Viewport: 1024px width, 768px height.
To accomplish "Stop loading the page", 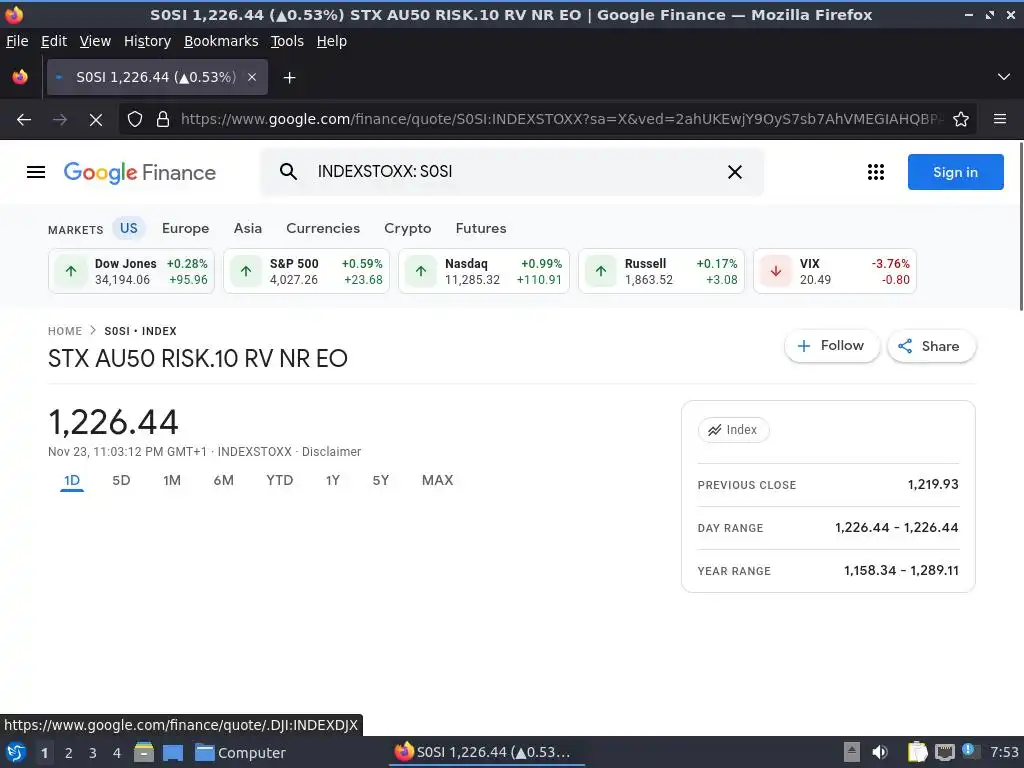I will click(96, 120).
